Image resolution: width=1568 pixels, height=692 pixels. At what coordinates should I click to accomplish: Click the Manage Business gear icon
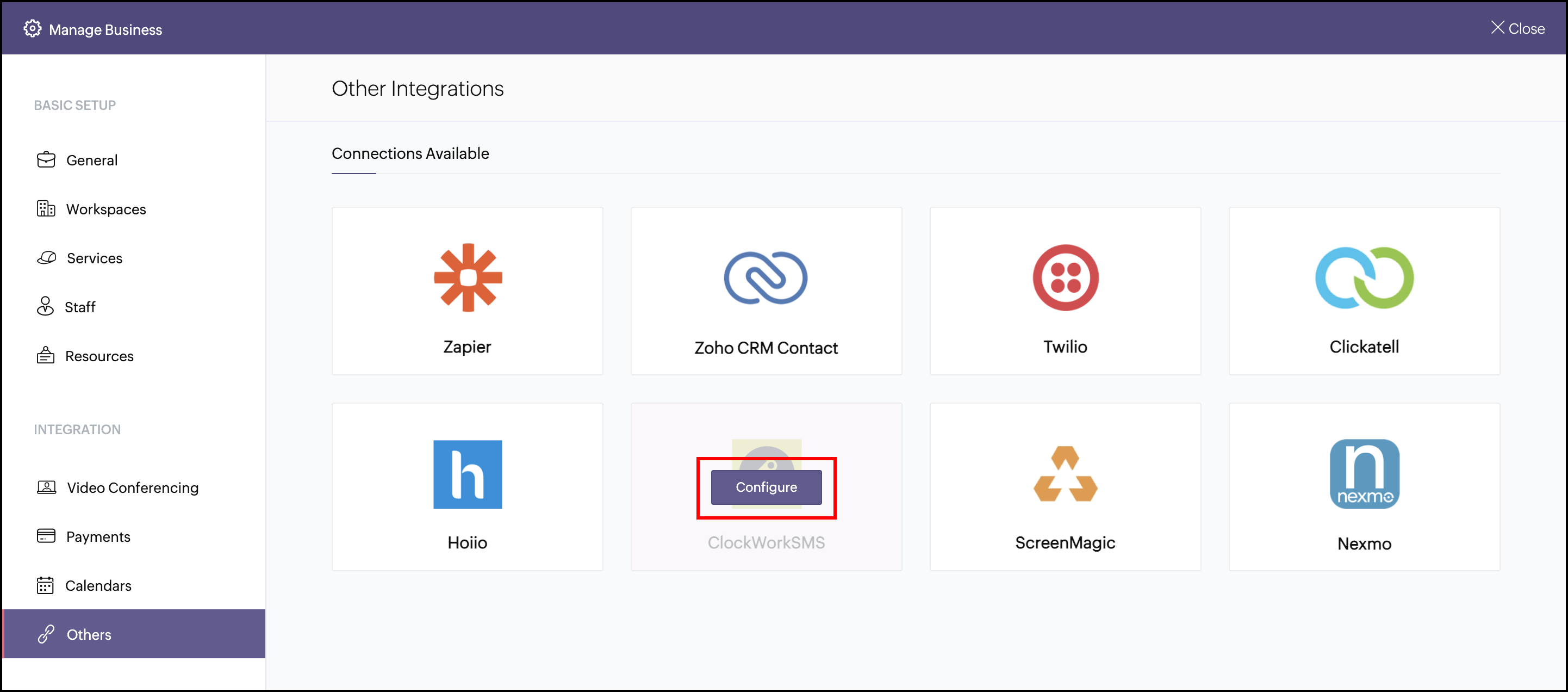click(x=32, y=29)
